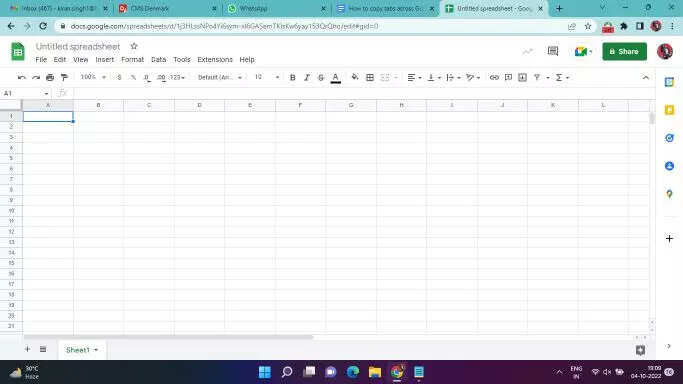The height and width of the screenshot is (384, 683).
Task: Toggle italic formatting
Action: (x=307, y=77)
